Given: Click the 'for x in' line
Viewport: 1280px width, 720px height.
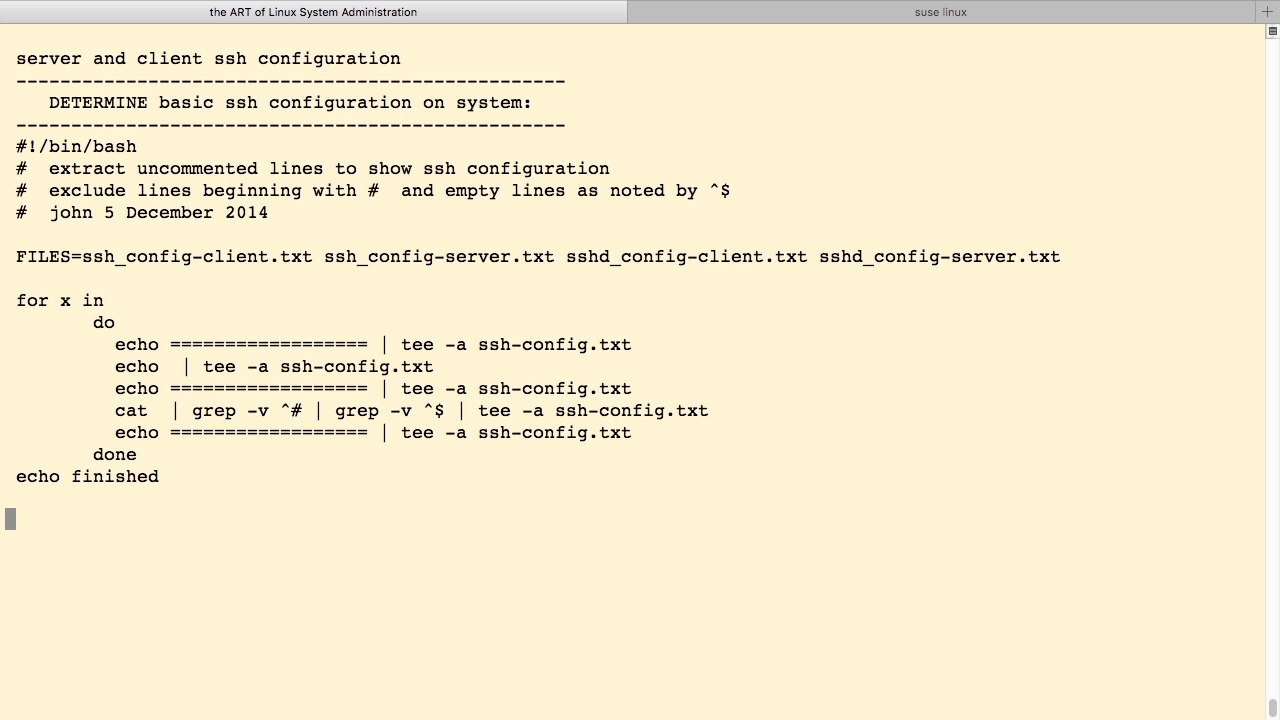Looking at the screenshot, I should [x=60, y=301].
